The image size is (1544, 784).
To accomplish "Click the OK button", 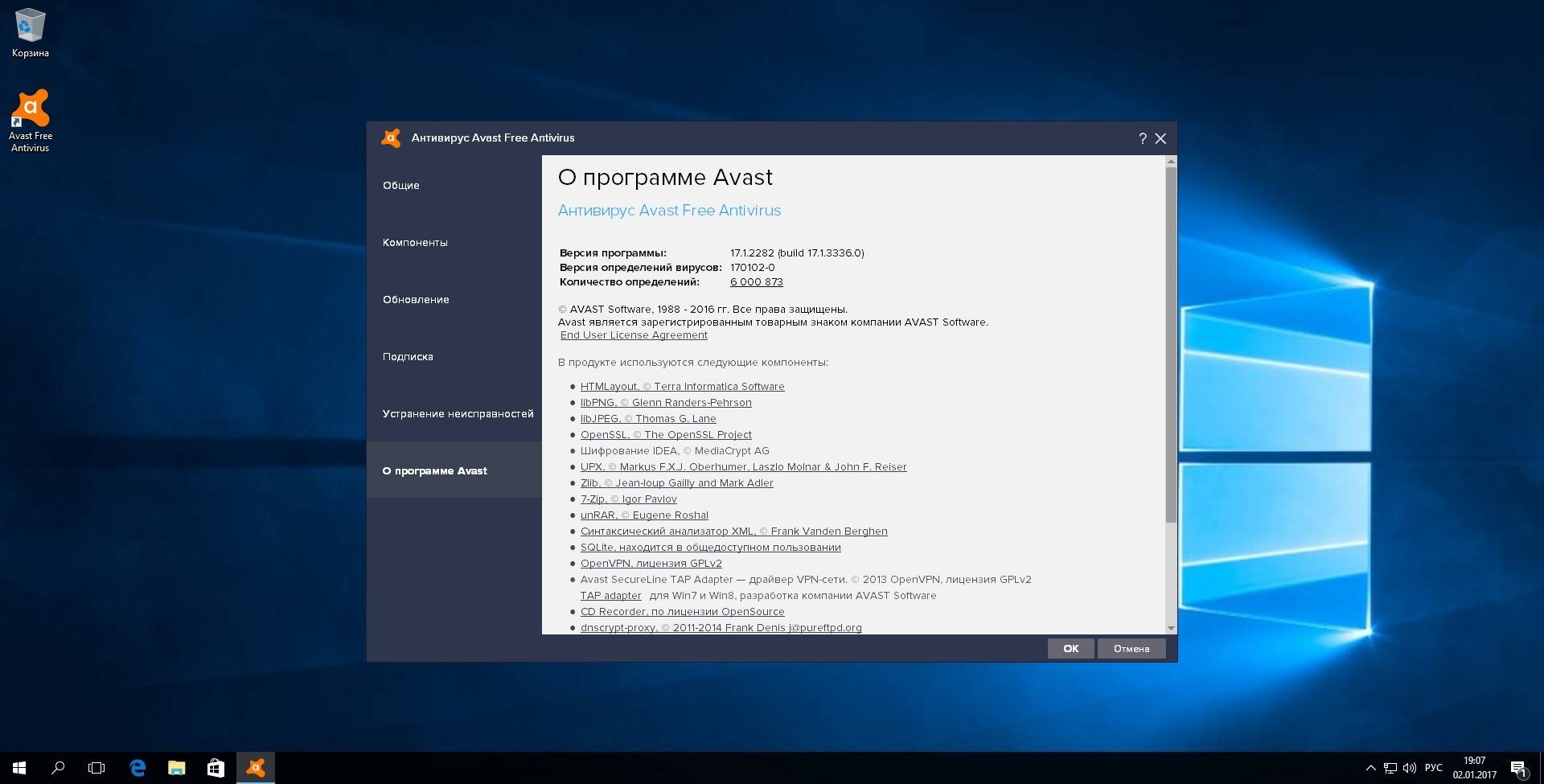I will 1070,648.
